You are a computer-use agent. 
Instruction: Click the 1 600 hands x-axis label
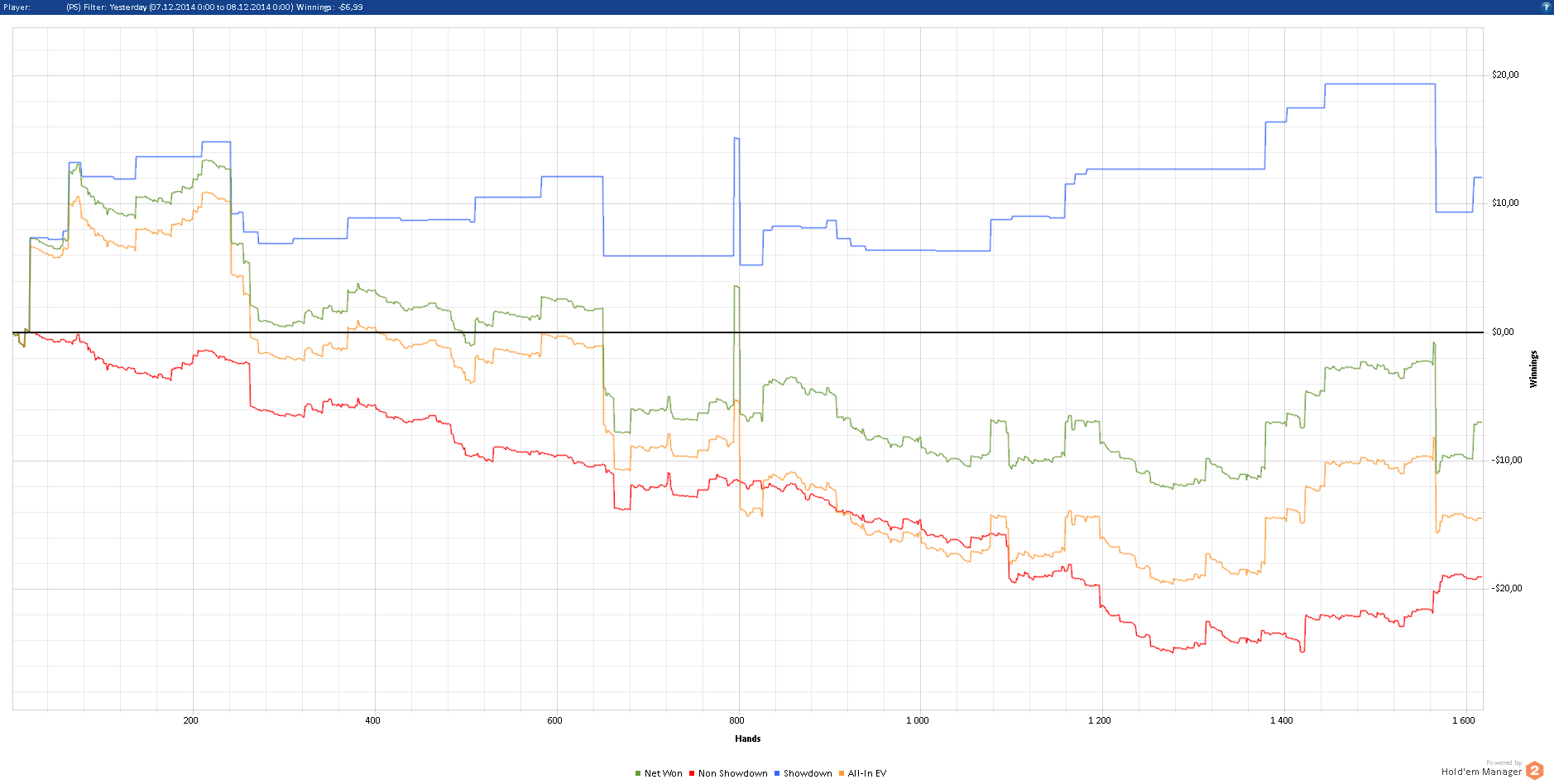[1464, 720]
